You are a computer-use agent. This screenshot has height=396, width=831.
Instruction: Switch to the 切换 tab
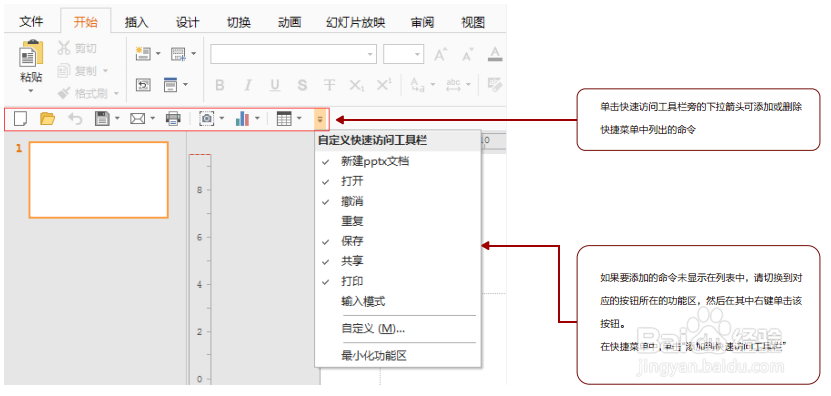(x=238, y=22)
